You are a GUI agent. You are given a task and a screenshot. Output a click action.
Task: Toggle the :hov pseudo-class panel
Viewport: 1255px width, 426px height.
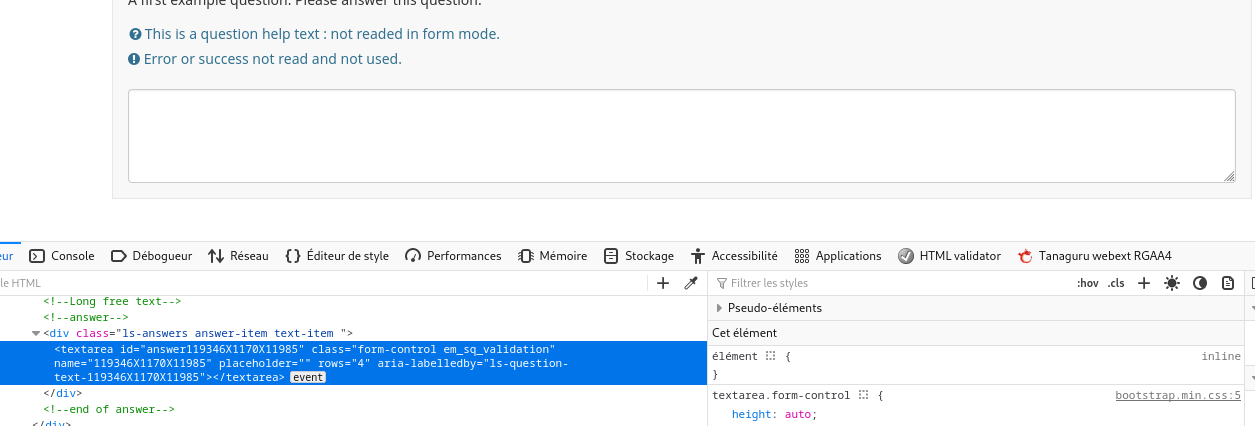click(x=1087, y=283)
